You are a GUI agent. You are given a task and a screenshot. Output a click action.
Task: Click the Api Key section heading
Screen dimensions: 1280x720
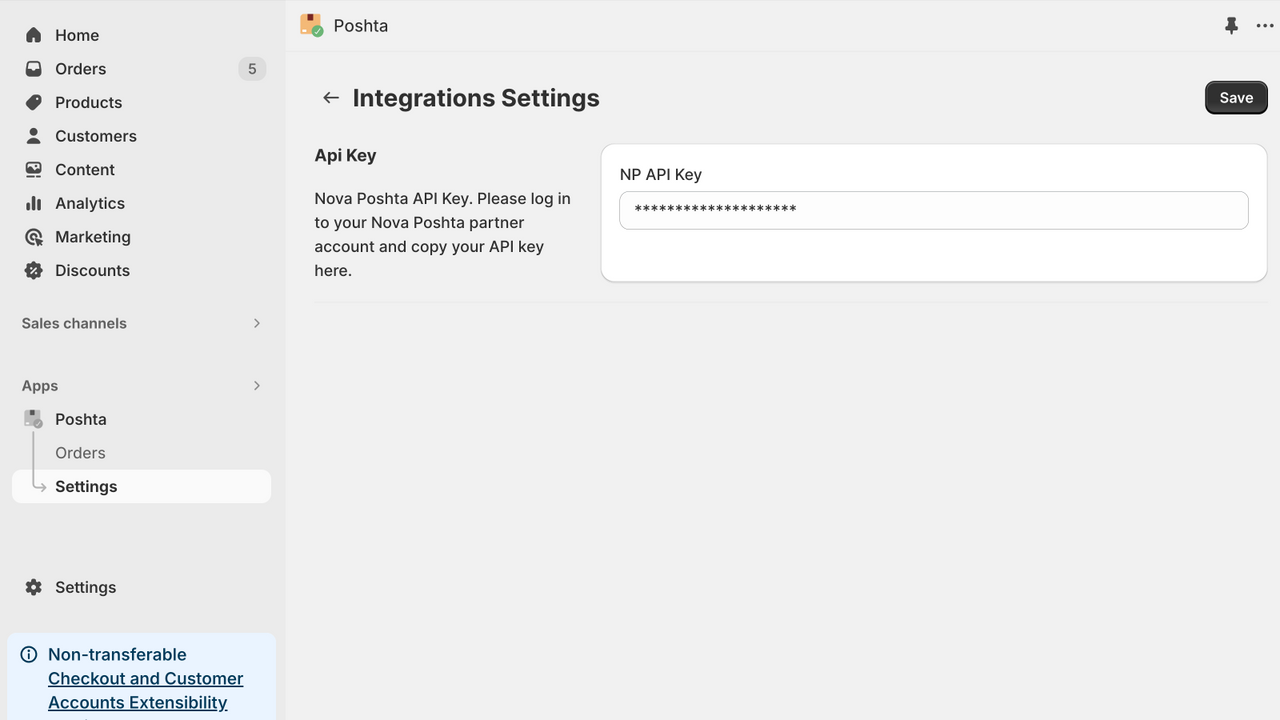[x=345, y=155]
